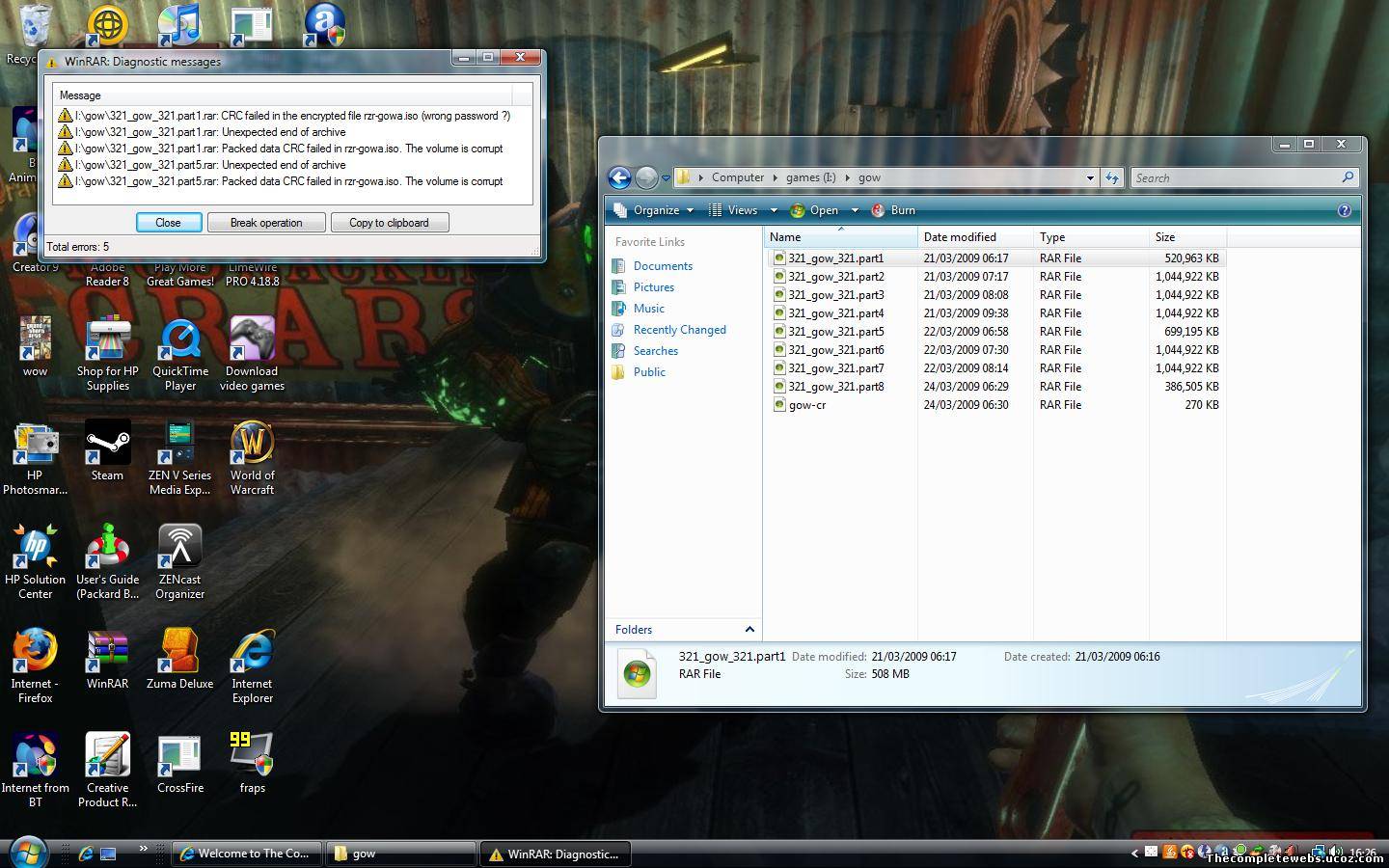
Task: Open the World of Warcraft desktop icon
Action: click(252, 457)
